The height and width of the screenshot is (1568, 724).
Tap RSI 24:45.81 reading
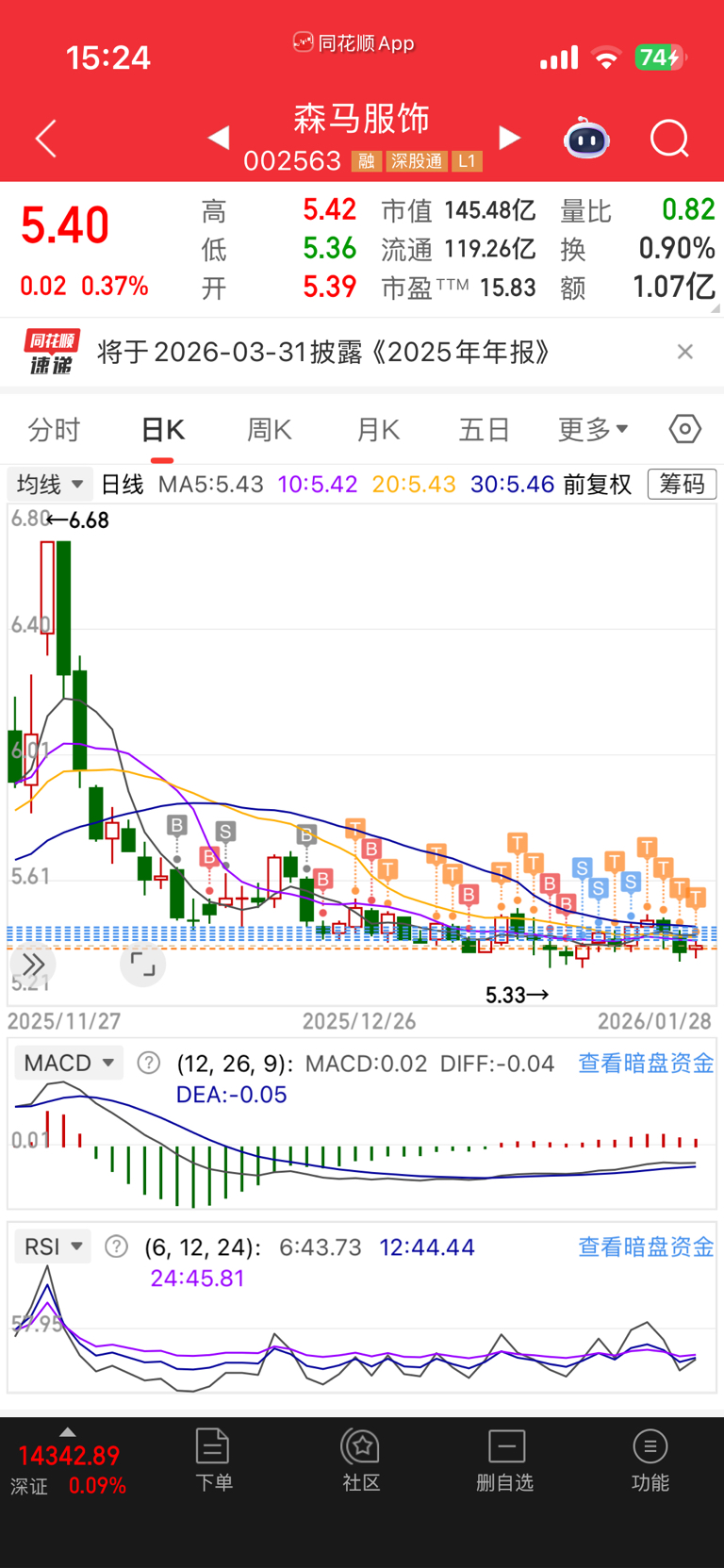point(198,1279)
